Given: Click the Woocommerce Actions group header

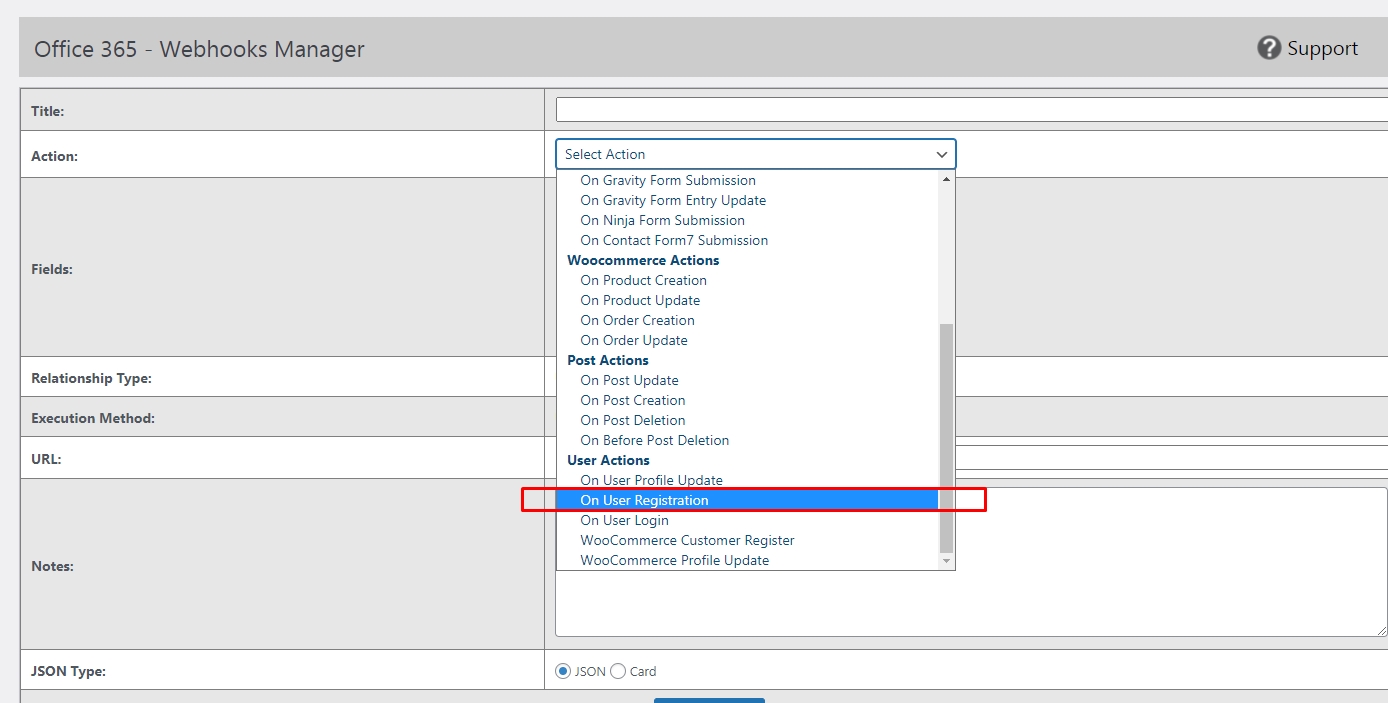Looking at the screenshot, I should point(643,260).
